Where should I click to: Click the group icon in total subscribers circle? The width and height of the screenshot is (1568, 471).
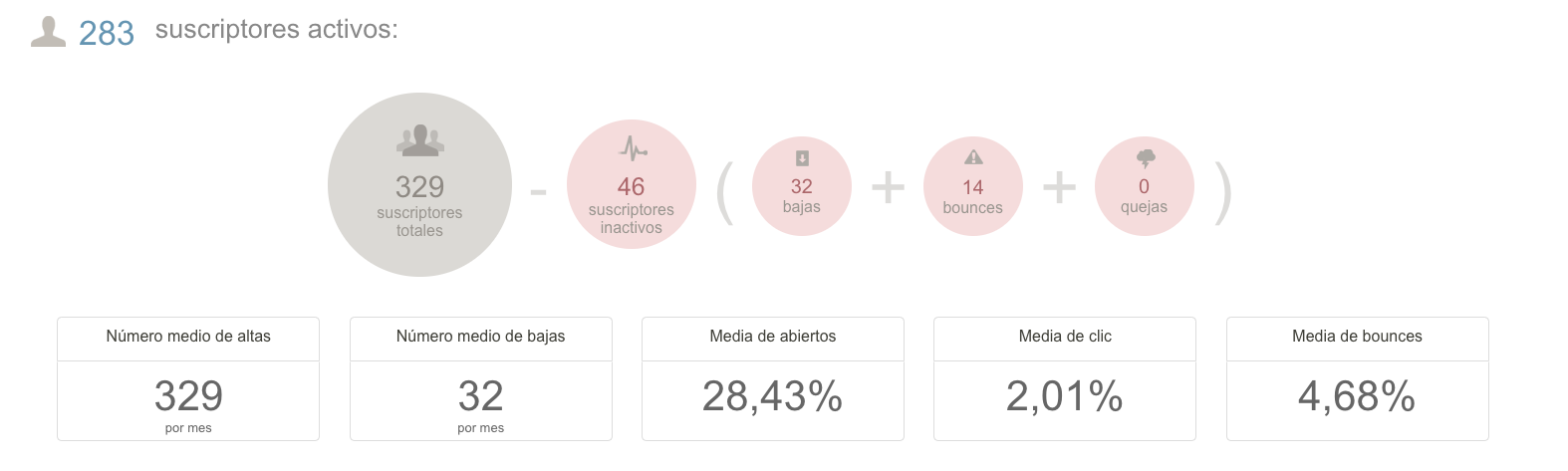click(x=420, y=140)
